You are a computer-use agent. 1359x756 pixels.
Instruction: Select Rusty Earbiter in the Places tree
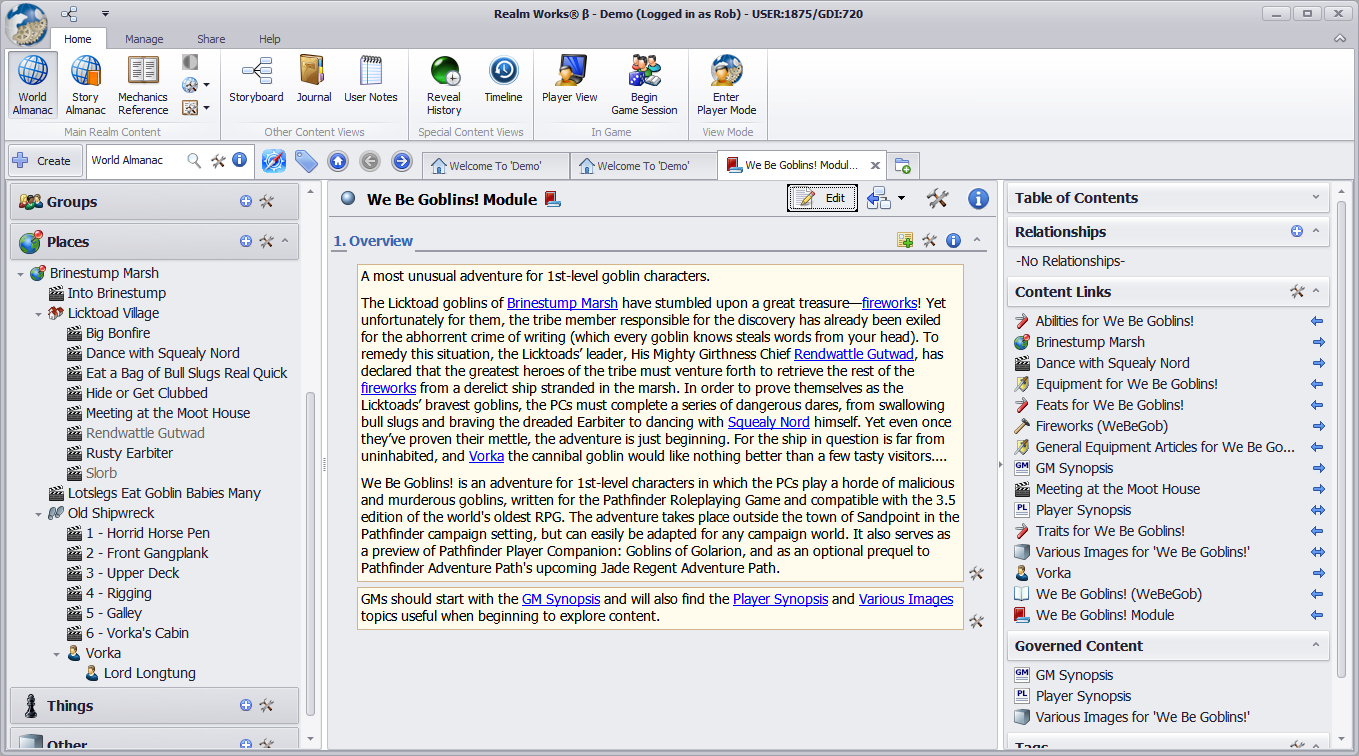point(129,453)
